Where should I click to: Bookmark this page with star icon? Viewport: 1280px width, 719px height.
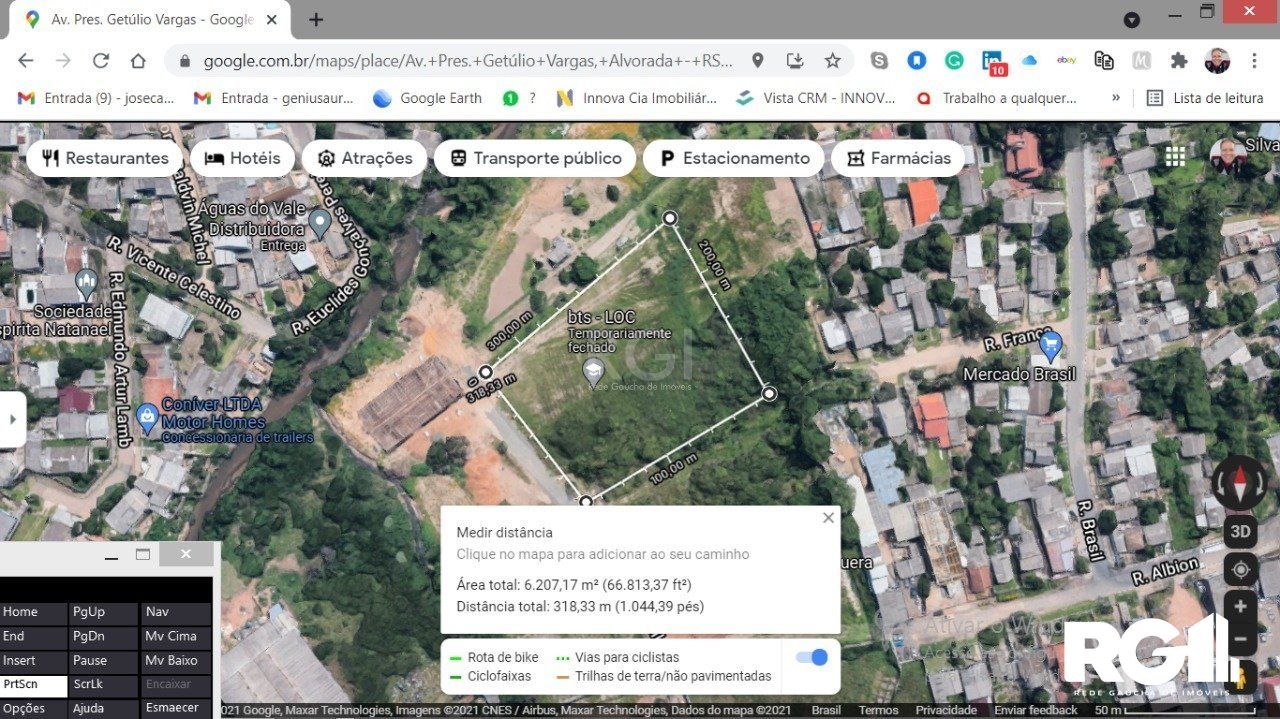832,61
